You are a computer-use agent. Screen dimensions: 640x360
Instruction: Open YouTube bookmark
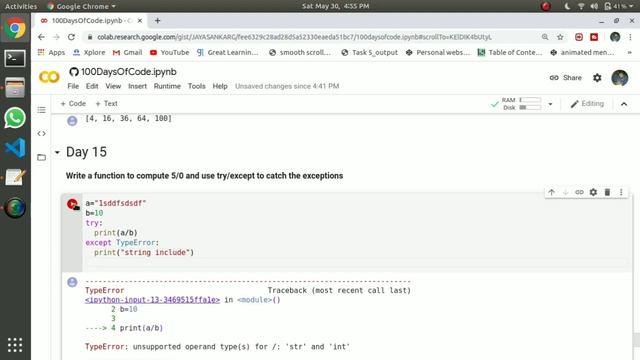[x=169, y=53]
